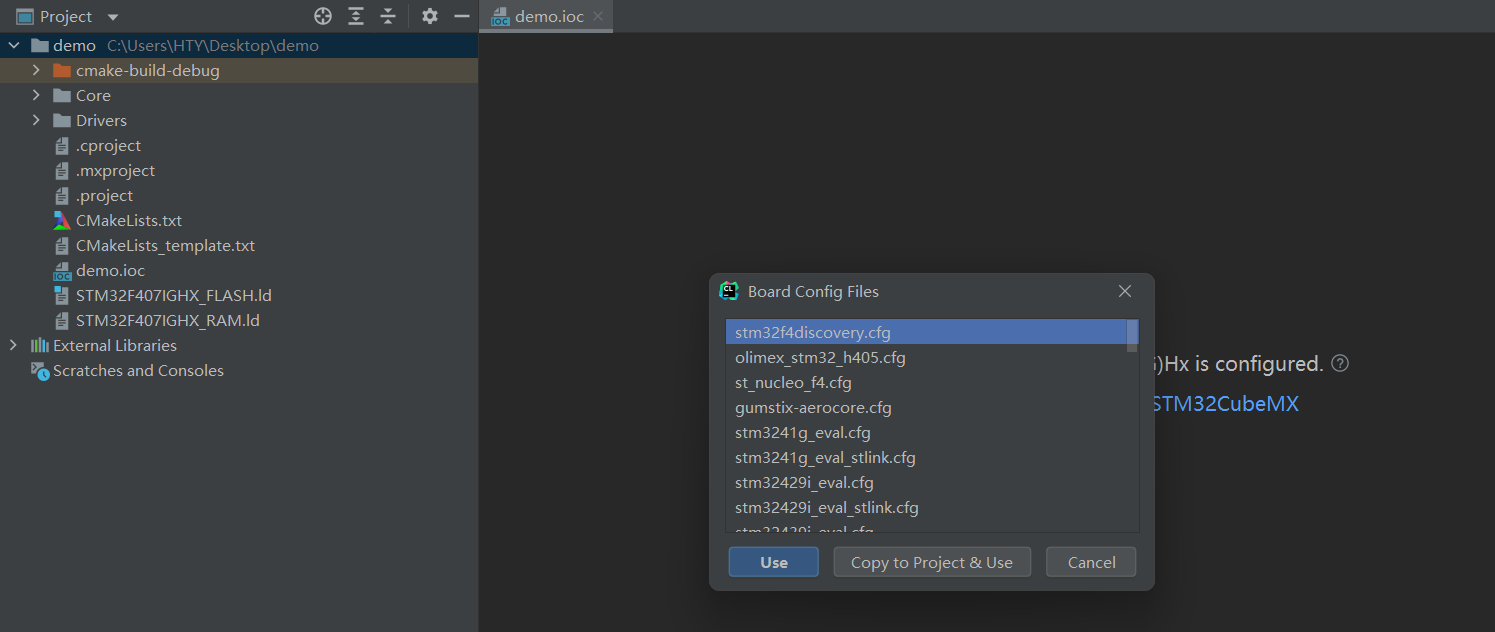Select st_nucleo_f4.cfg in the list

[x=793, y=383]
